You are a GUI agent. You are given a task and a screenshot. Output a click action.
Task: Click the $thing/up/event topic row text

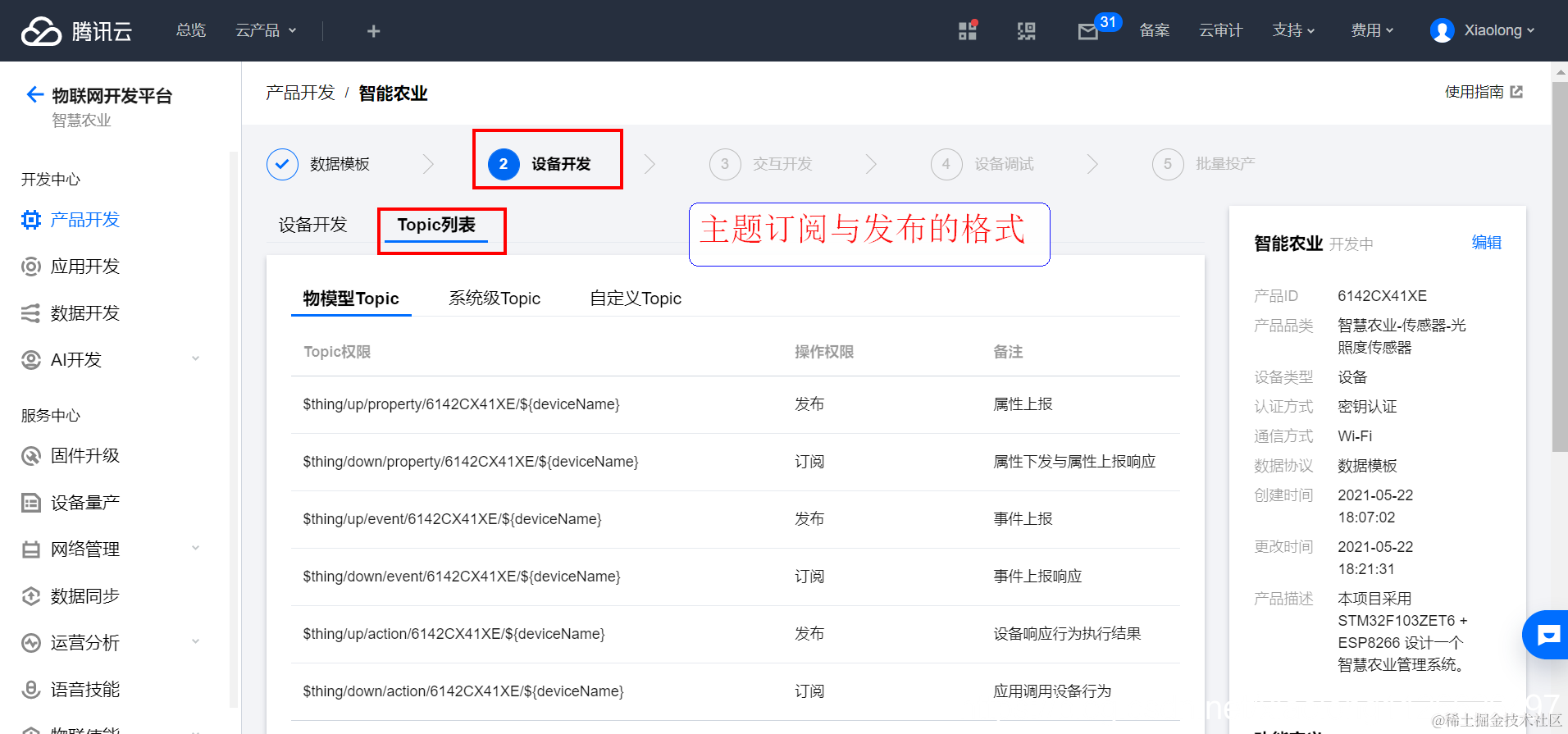pos(452,519)
